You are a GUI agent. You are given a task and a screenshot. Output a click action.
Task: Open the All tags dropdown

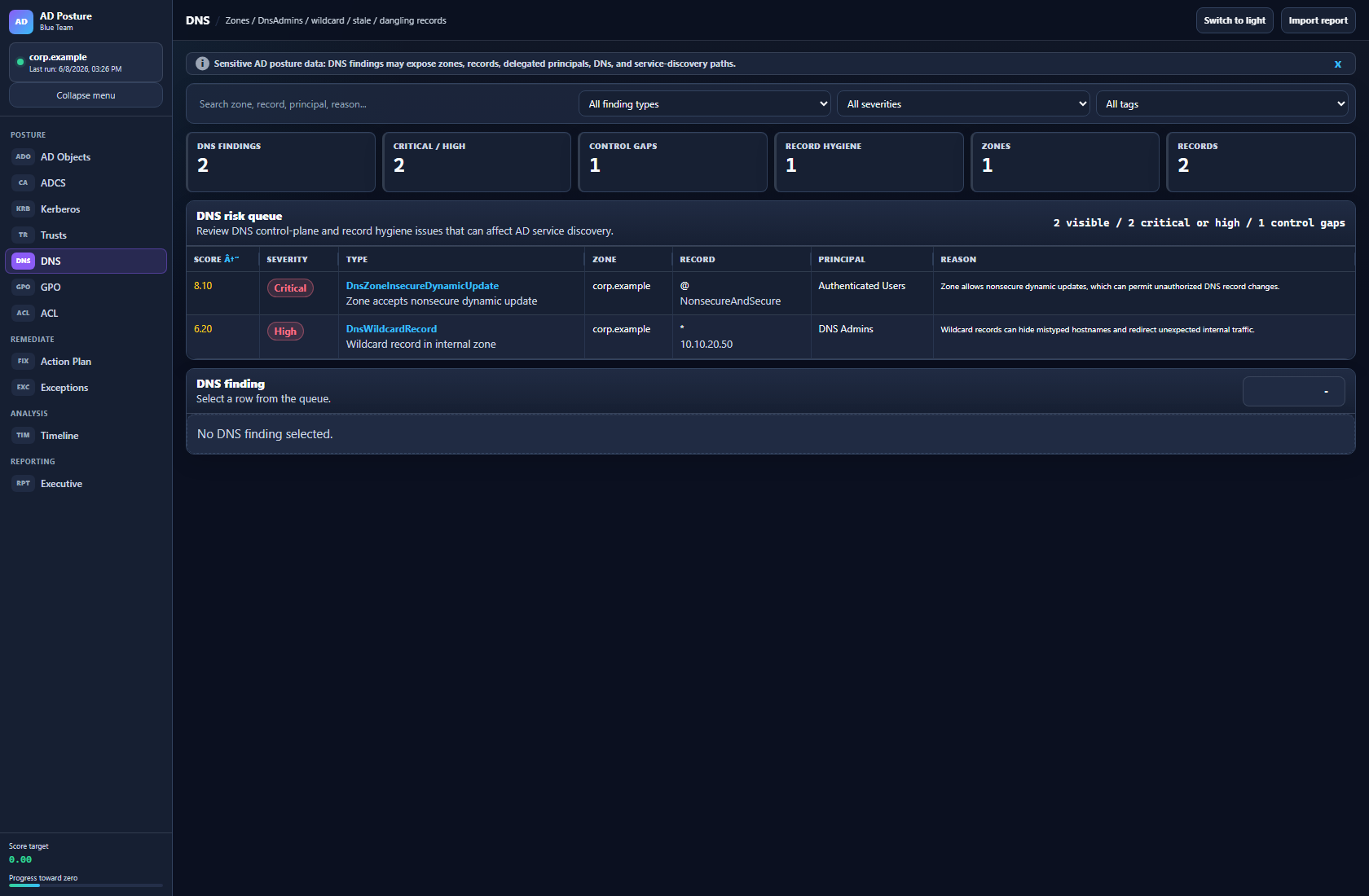pyautogui.click(x=1222, y=103)
